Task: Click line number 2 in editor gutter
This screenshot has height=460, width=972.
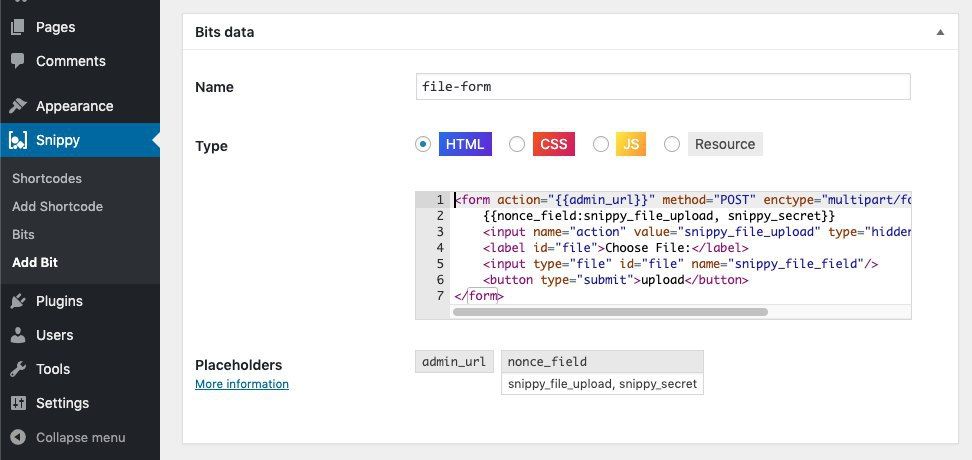Action: (440, 216)
